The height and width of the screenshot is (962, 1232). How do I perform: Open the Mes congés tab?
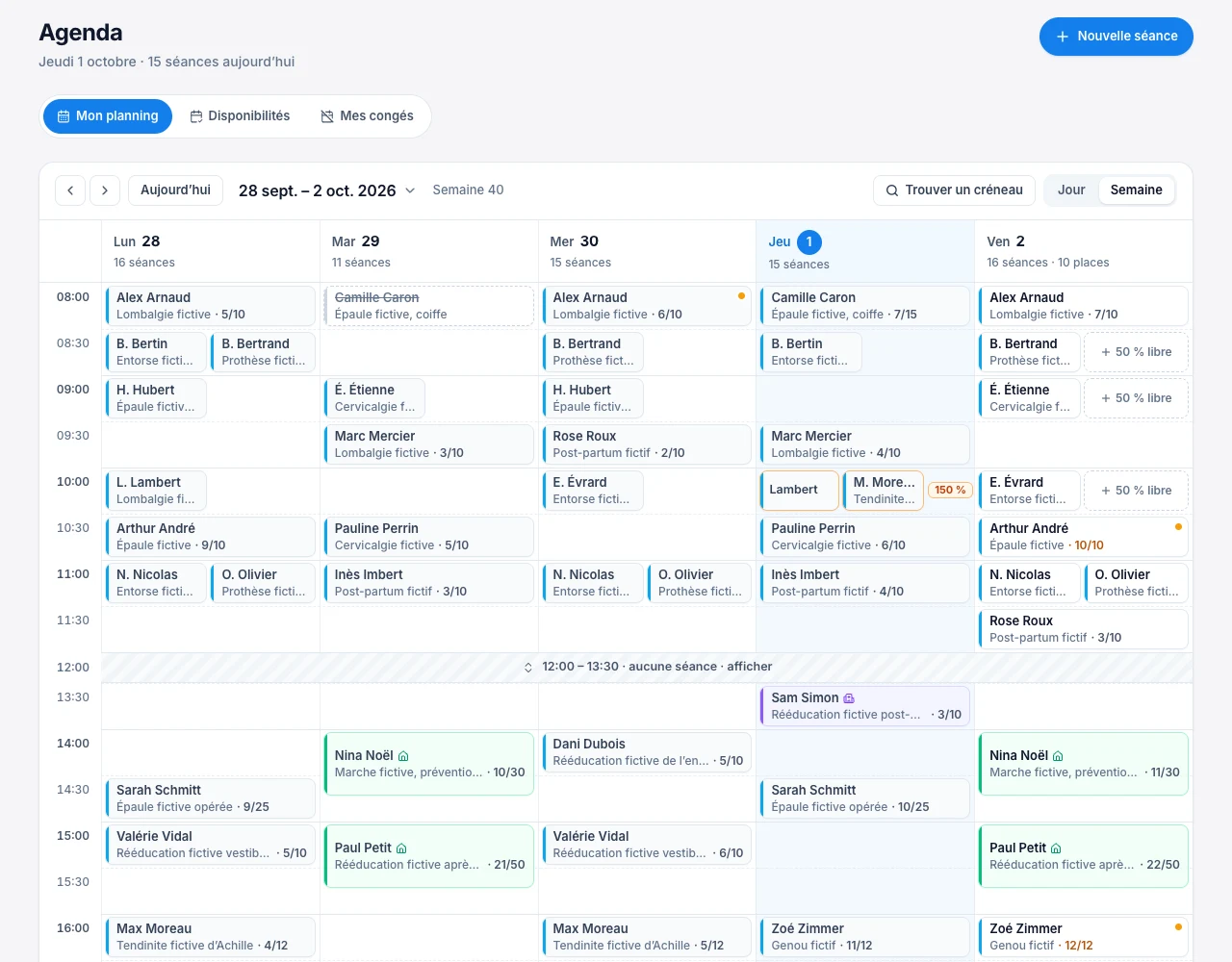click(367, 116)
